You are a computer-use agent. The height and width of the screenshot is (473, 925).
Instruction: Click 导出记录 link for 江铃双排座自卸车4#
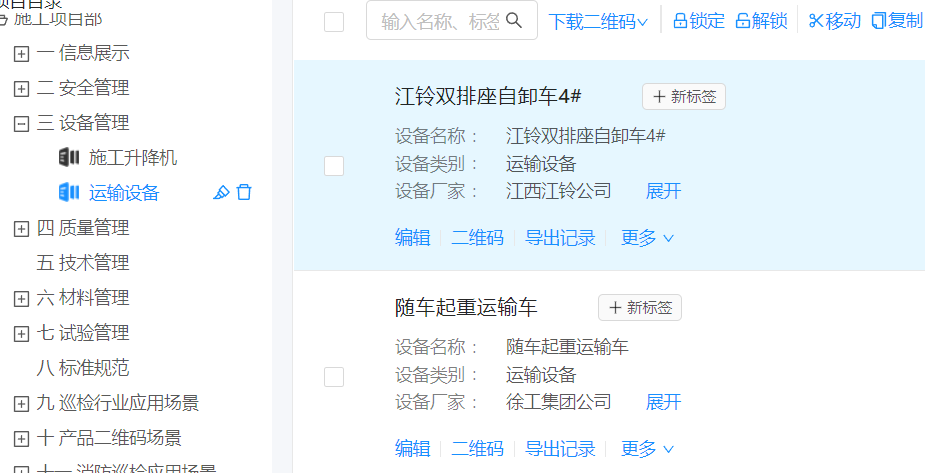[560, 238]
